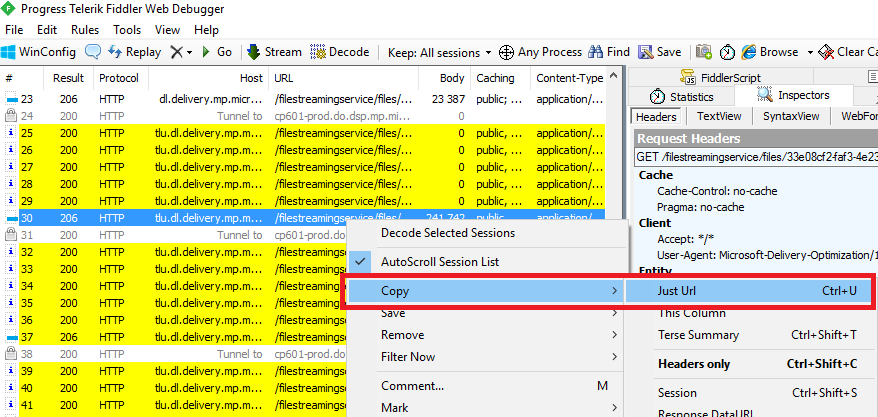Open the Rules menu
This screenshot has height=417, width=878.
tap(85, 30)
